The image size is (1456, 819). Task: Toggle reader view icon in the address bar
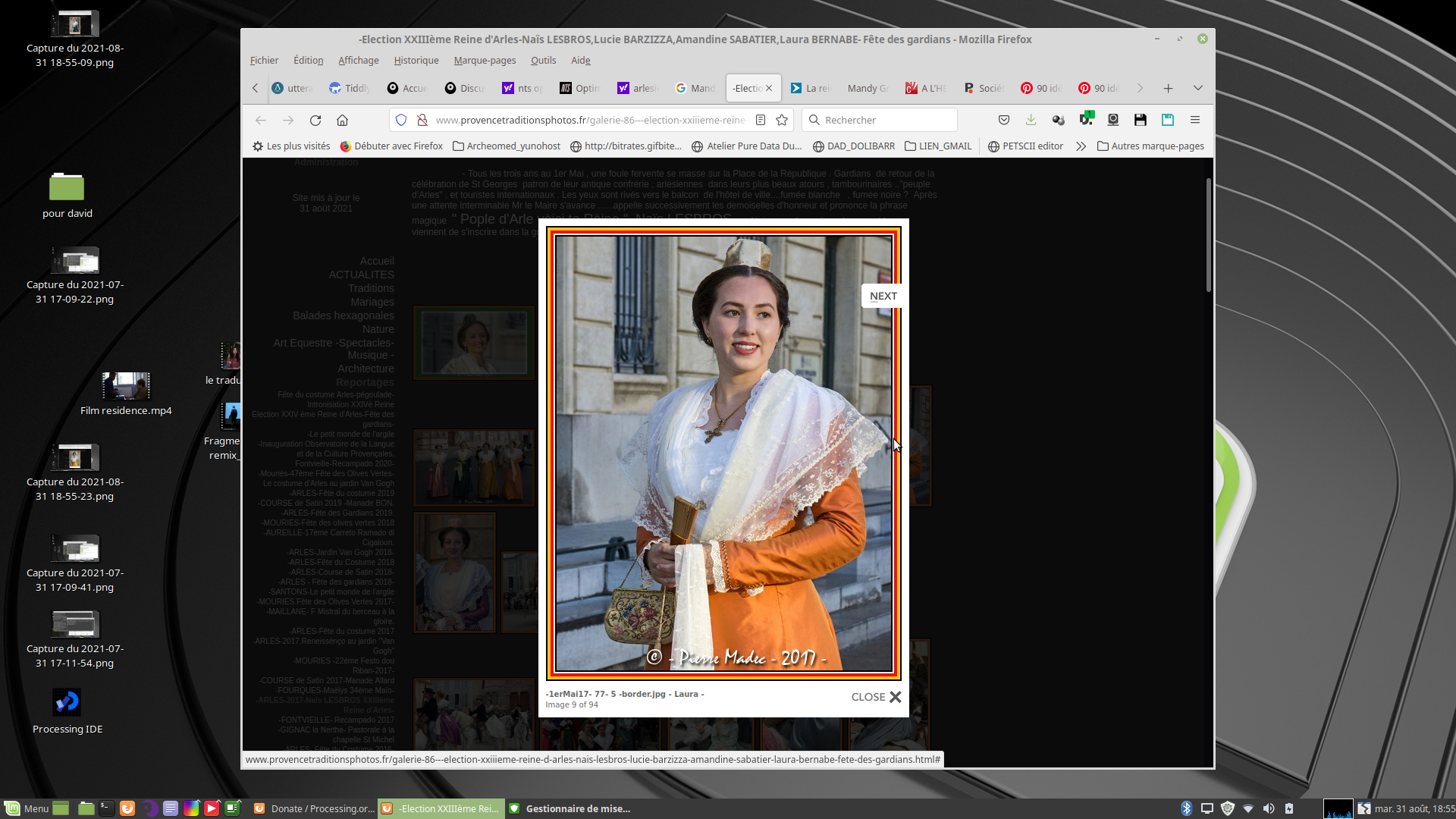coord(761,120)
